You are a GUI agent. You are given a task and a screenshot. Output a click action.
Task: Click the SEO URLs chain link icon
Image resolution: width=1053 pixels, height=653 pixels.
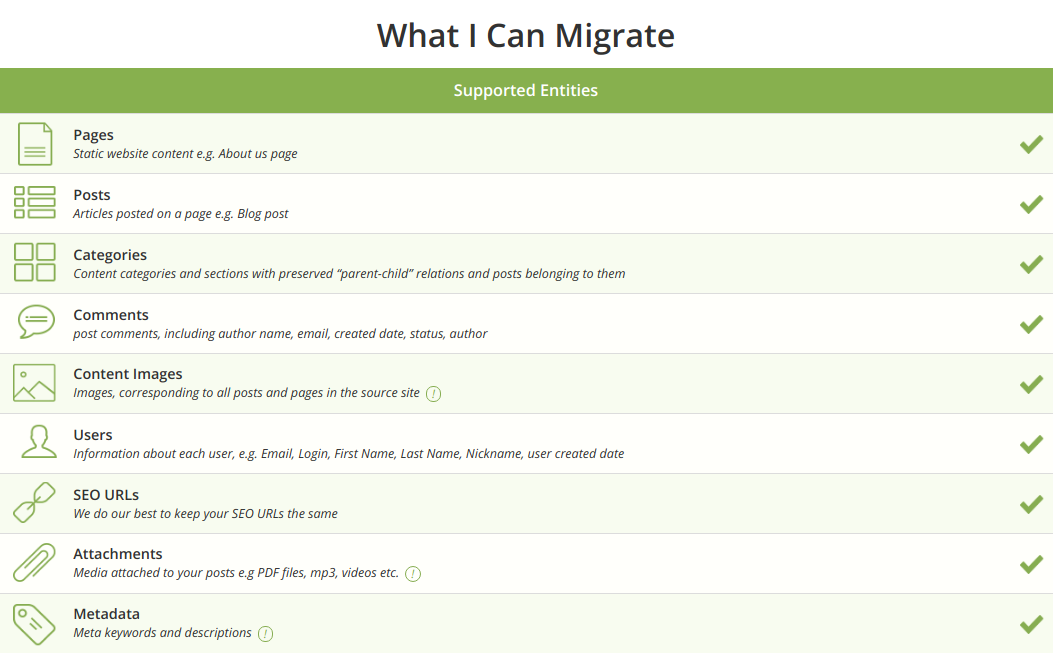[34, 502]
